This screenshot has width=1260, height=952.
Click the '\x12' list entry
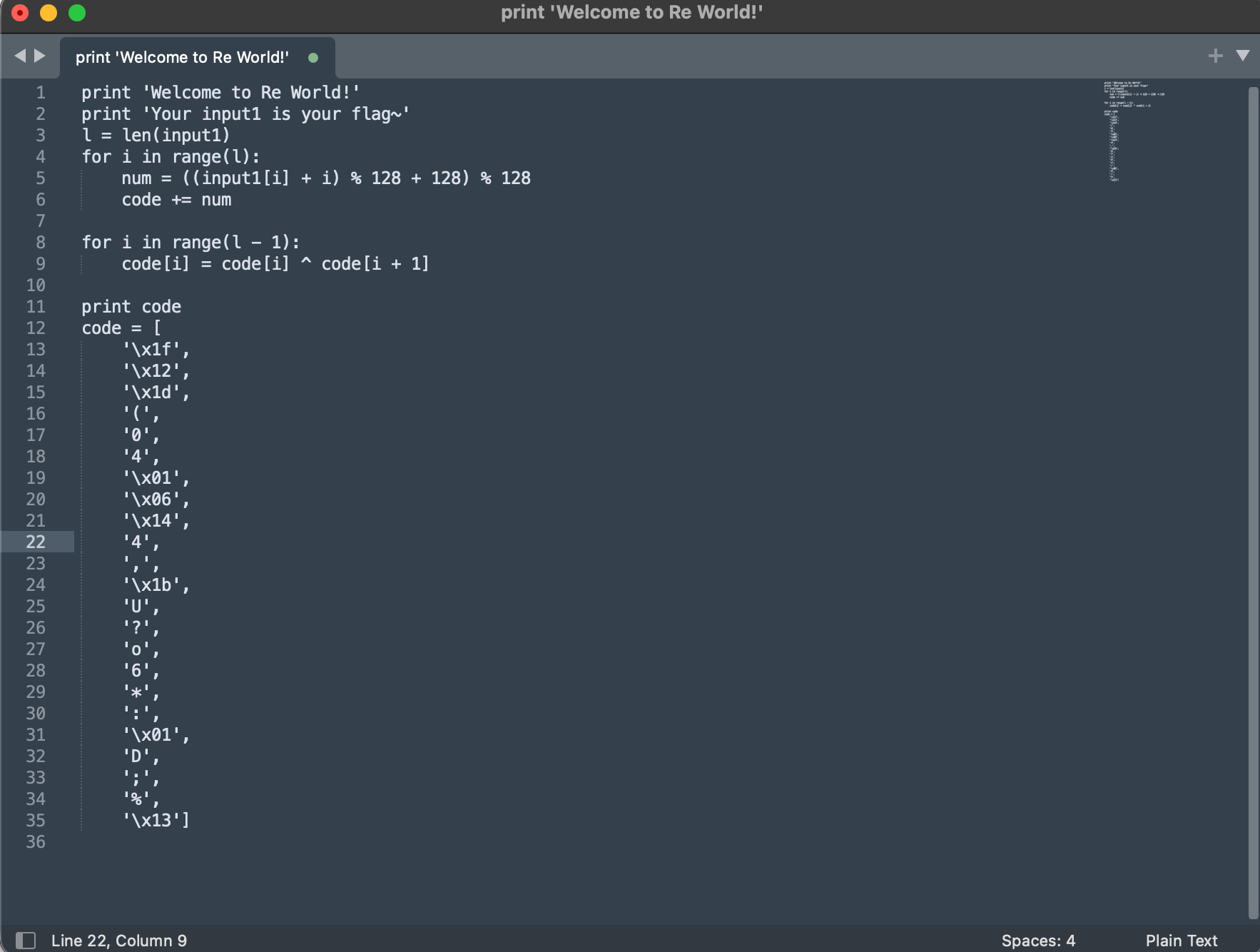coord(156,371)
